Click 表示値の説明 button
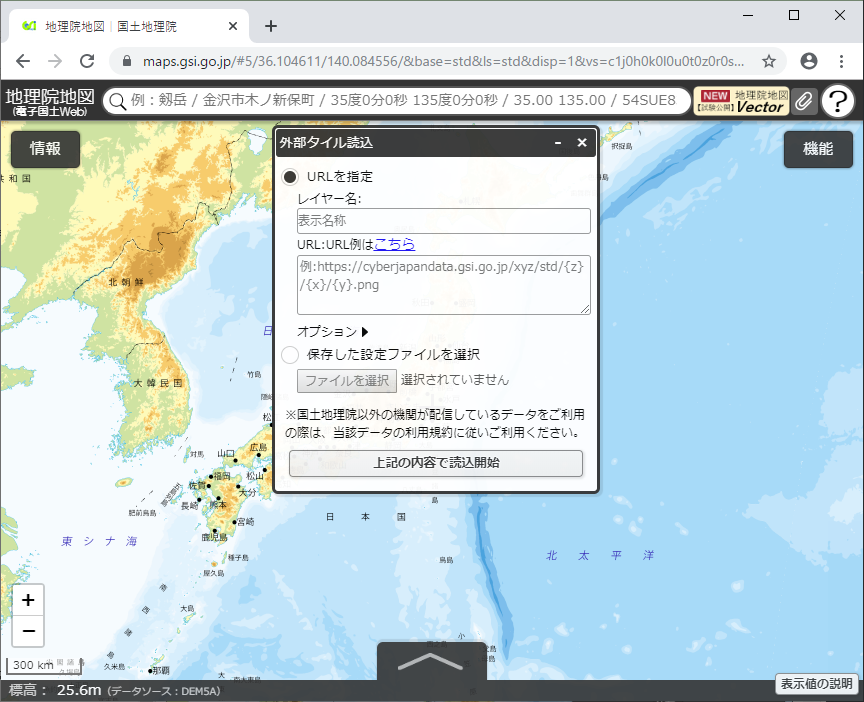Viewport: 864px width, 702px height. (817, 683)
